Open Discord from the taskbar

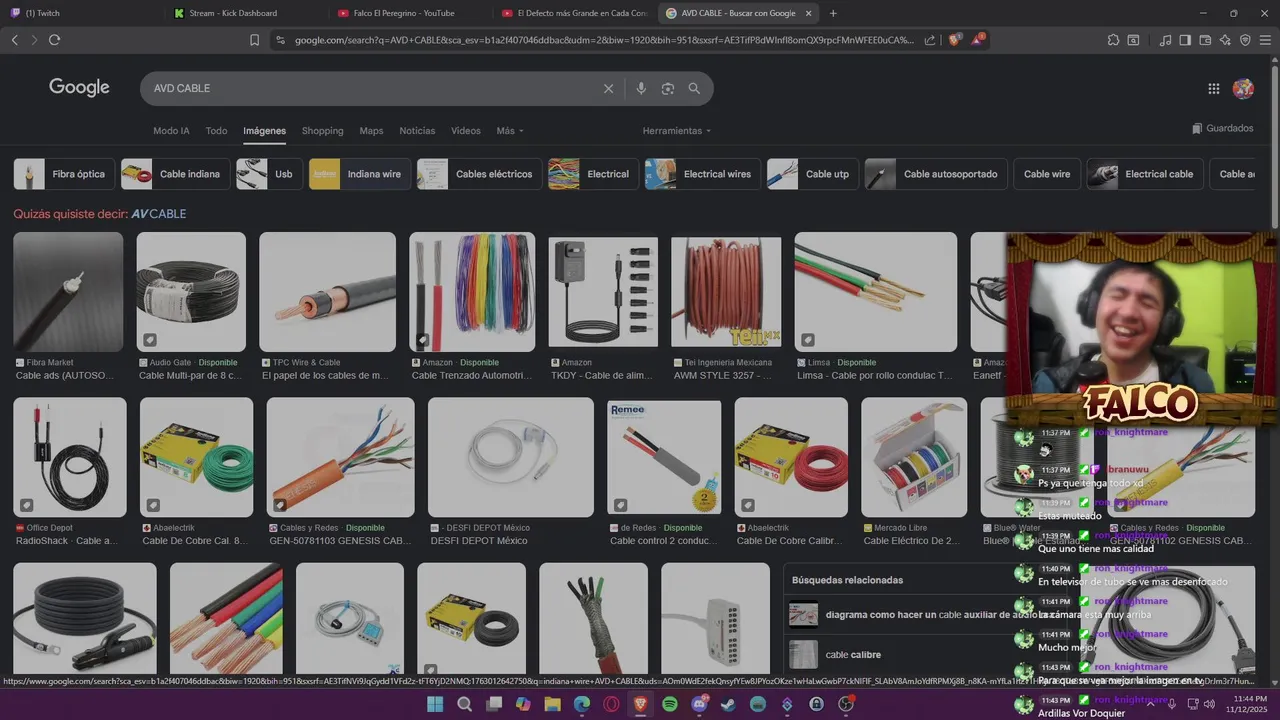(699, 704)
